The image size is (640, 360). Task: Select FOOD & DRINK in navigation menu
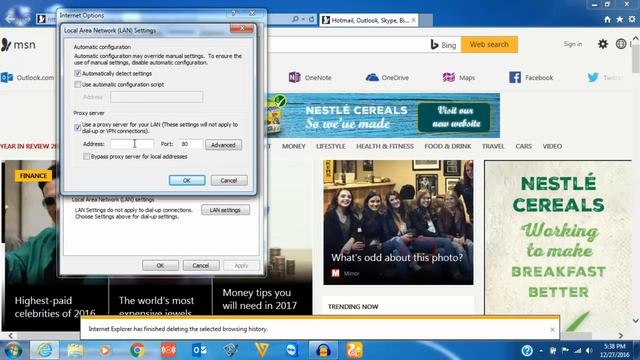pos(448,146)
